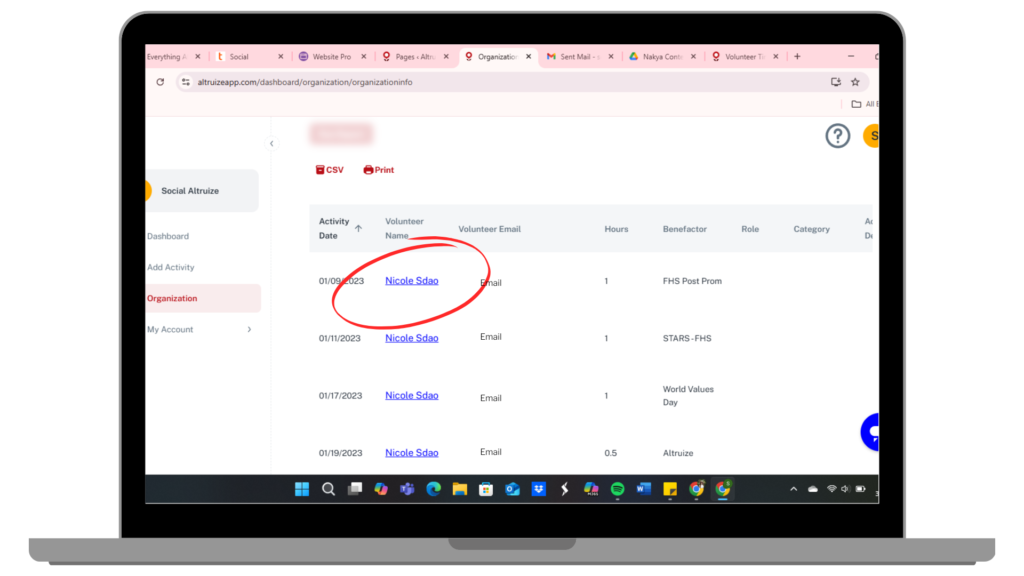Open Microsoft 365 app from the taskbar
Image resolution: width=1024 pixels, height=576 pixels.
[591, 489]
